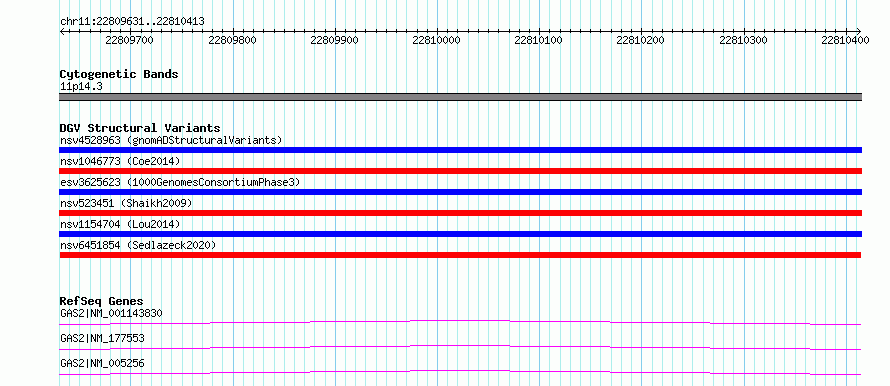The width and height of the screenshot is (890, 386).
Task: Click the blue bar under nsv4528963
Action: 460,150
